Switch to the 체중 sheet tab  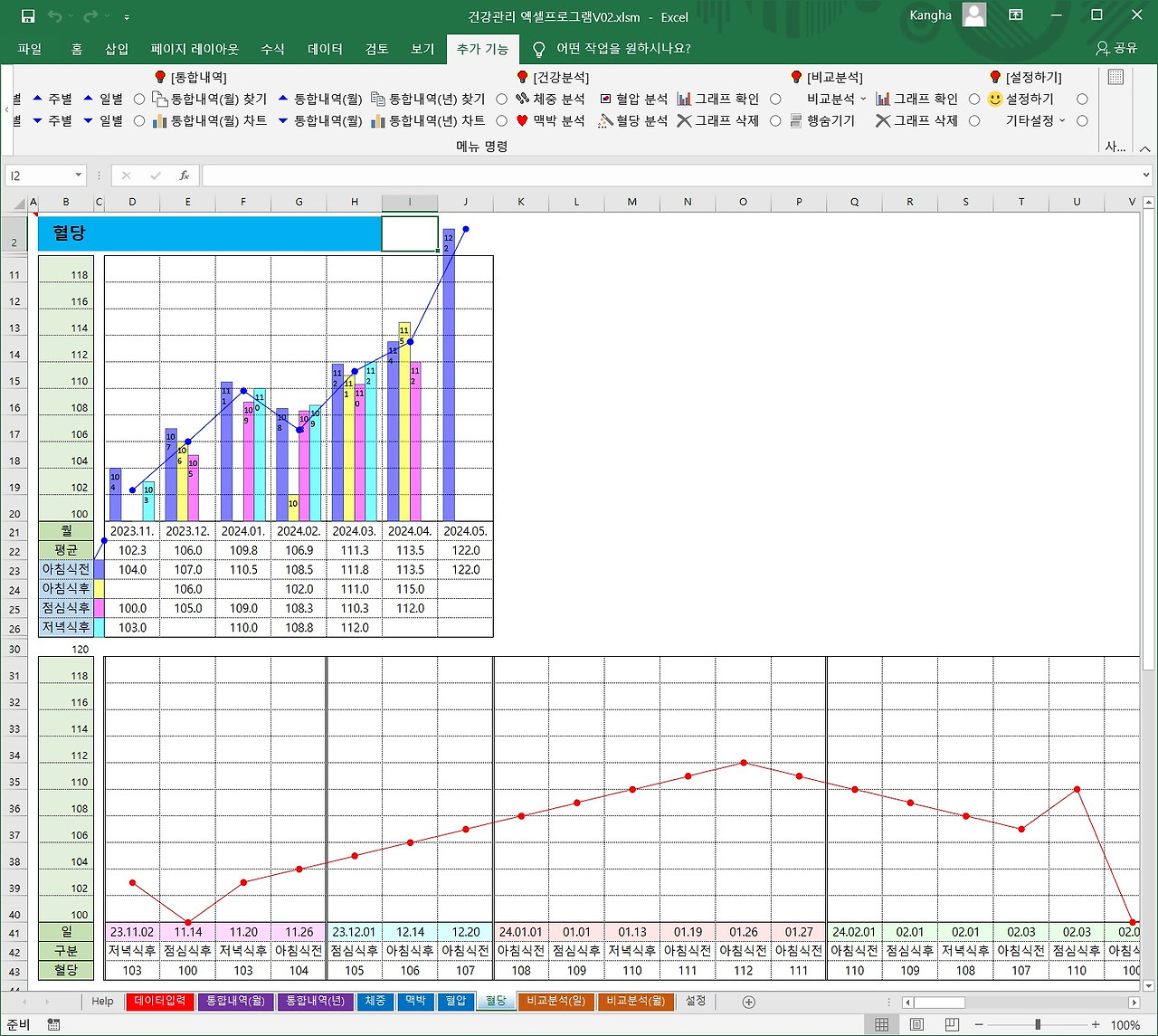pyautogui.click(x=375, y=1001)
